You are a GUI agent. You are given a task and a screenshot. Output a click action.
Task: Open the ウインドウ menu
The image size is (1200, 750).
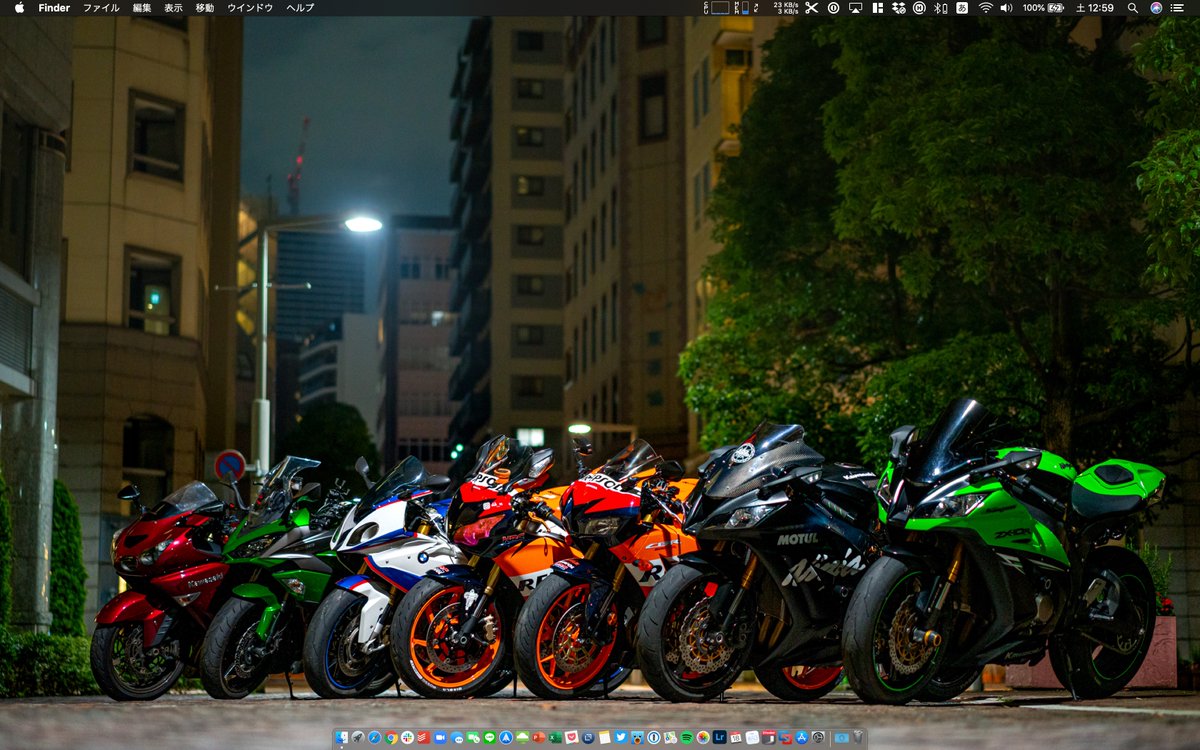click(250, 7)
